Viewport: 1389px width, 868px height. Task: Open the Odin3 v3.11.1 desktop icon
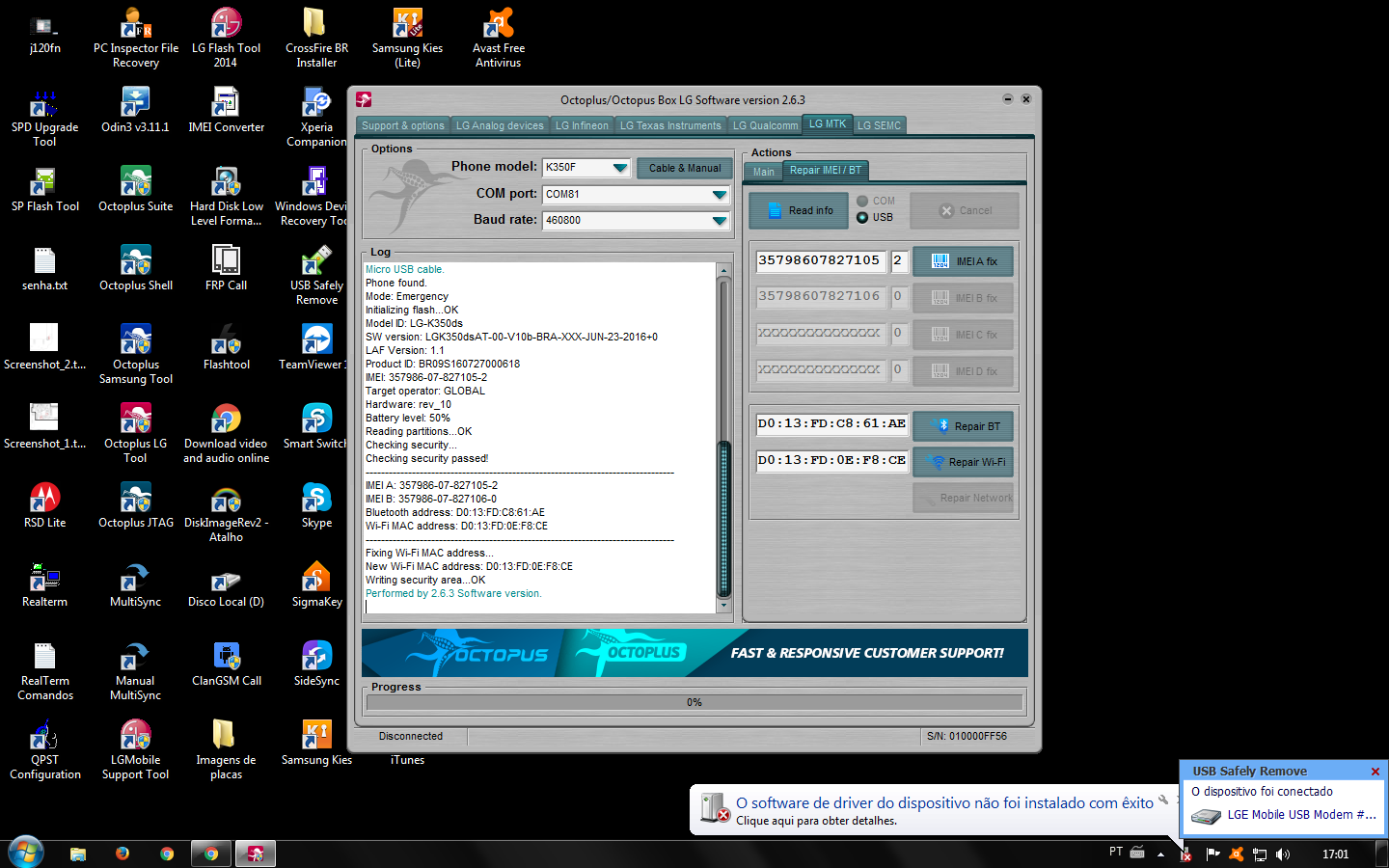[135, 110]
